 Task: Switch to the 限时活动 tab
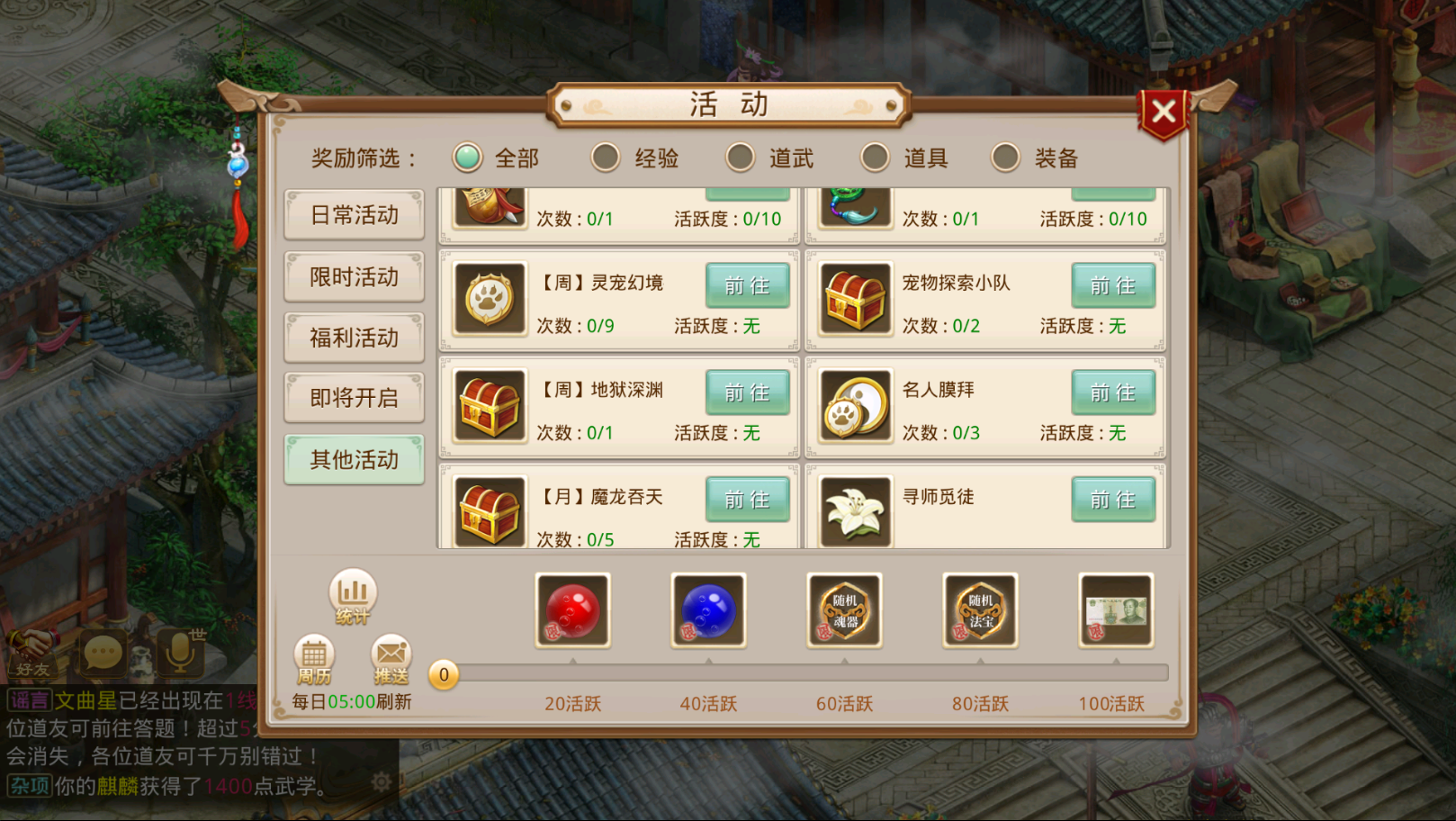[x=355, y=276]
